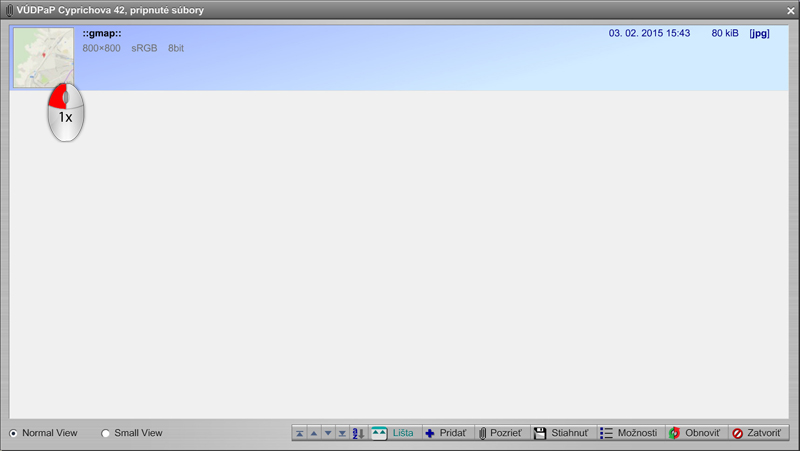The width and height of the screenshot is (800, 451).
Task: Click the move up arrow icon
Action: (314, 433)
